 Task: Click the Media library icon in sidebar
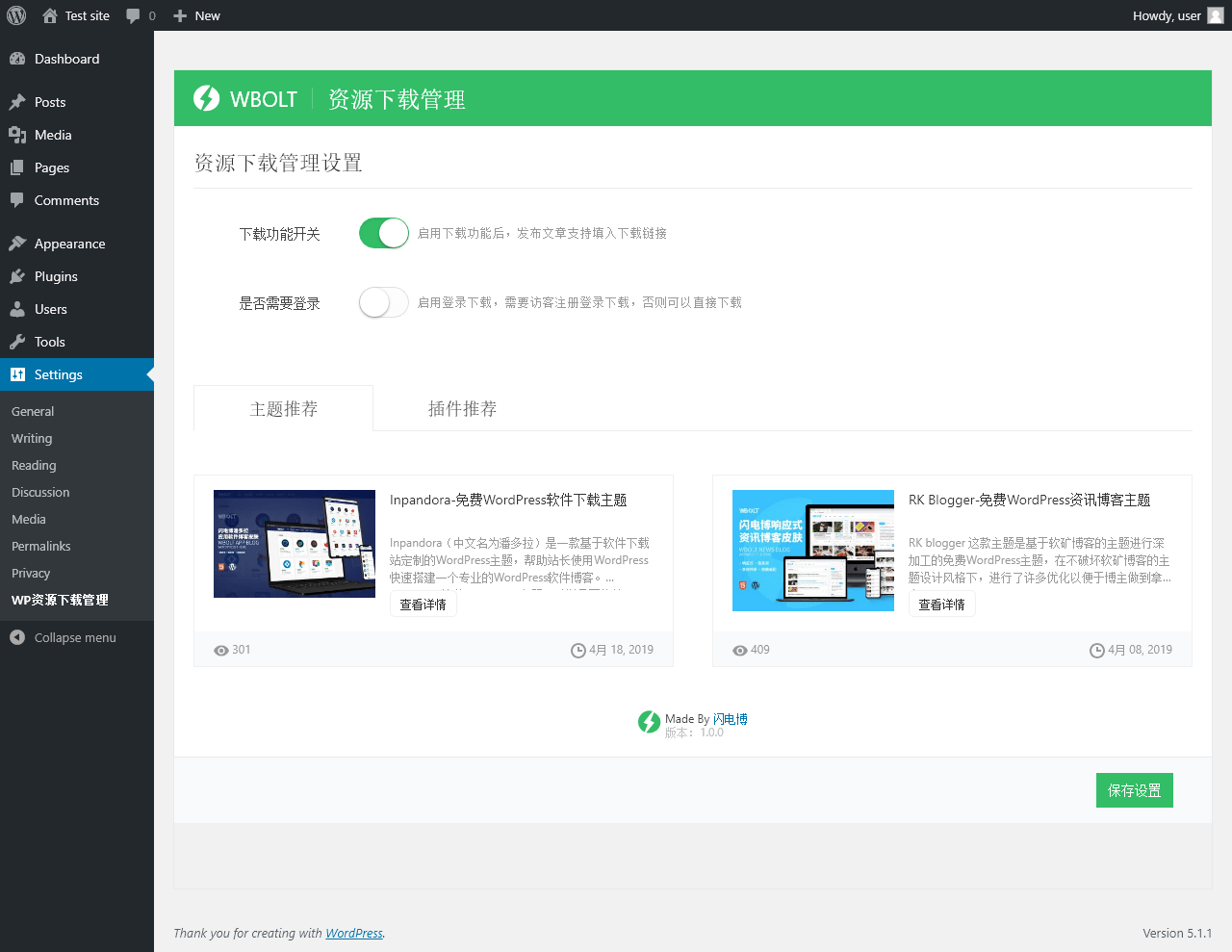click(17, 135)
